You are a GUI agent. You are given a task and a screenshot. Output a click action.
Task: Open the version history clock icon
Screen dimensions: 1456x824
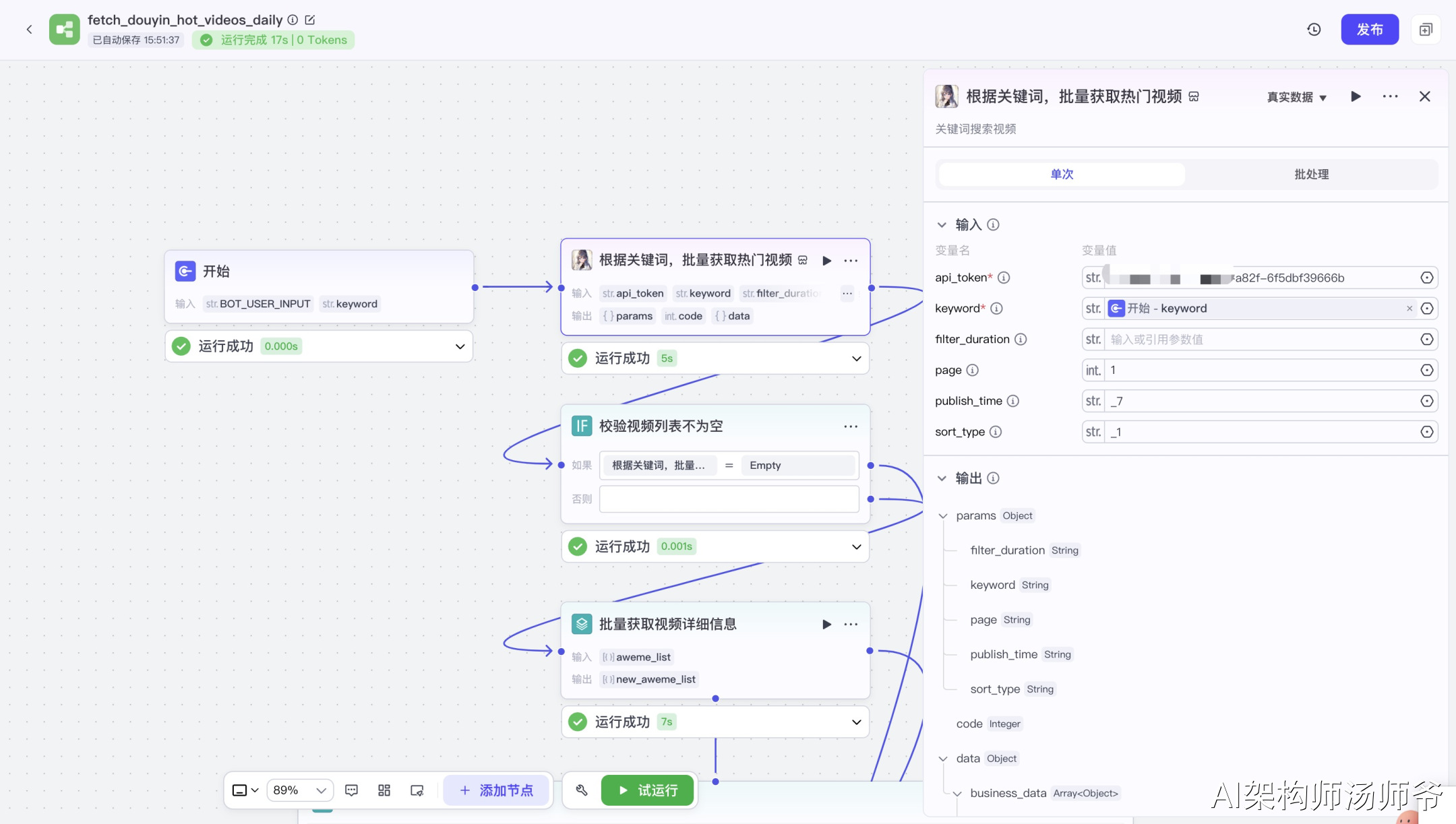click(x=1314, y=30)
